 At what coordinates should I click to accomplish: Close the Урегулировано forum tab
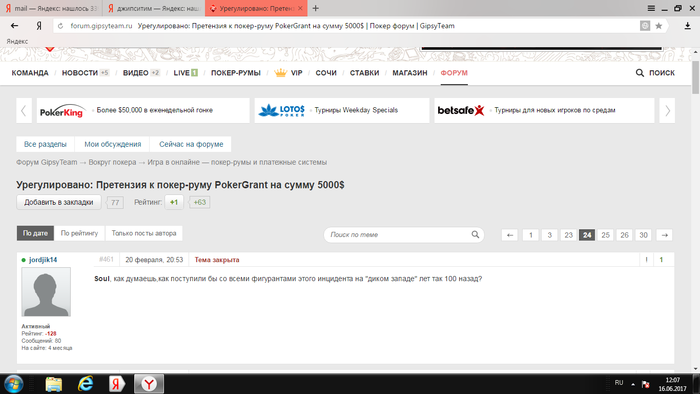[x=300, y=8]
